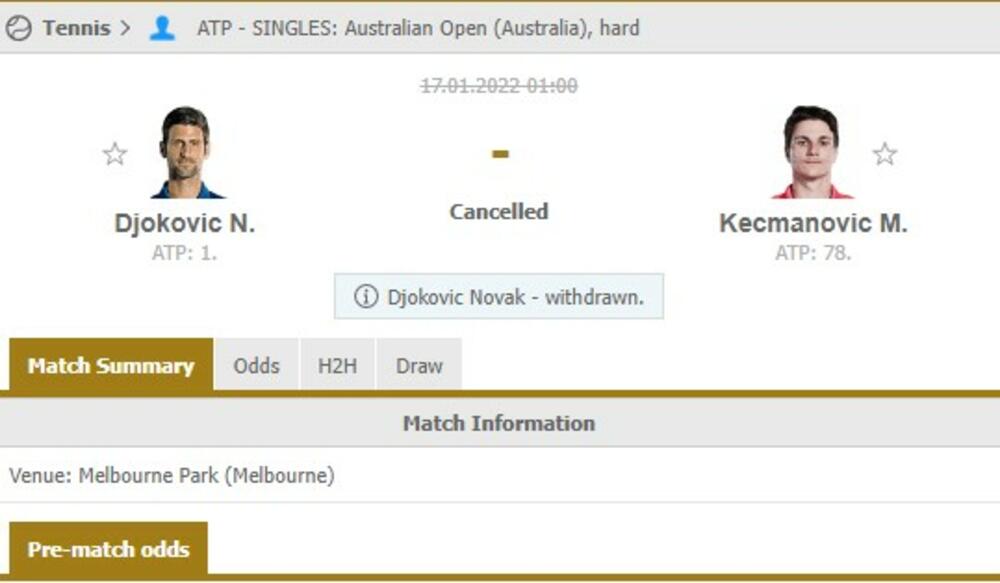Open the Tennis breadcrumb link

tap(77, 28)
